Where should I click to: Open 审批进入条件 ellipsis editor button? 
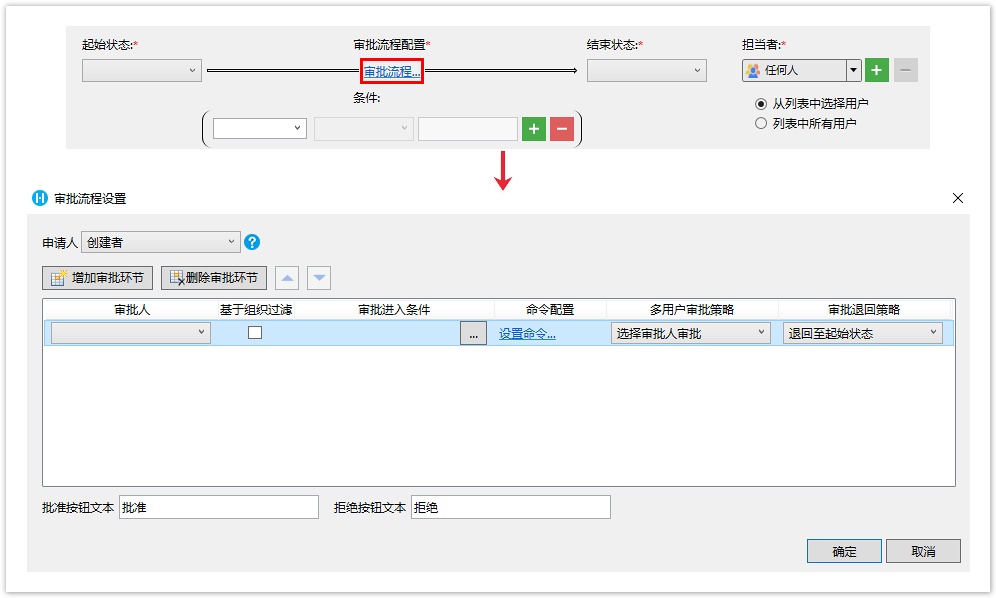[473, 334]
